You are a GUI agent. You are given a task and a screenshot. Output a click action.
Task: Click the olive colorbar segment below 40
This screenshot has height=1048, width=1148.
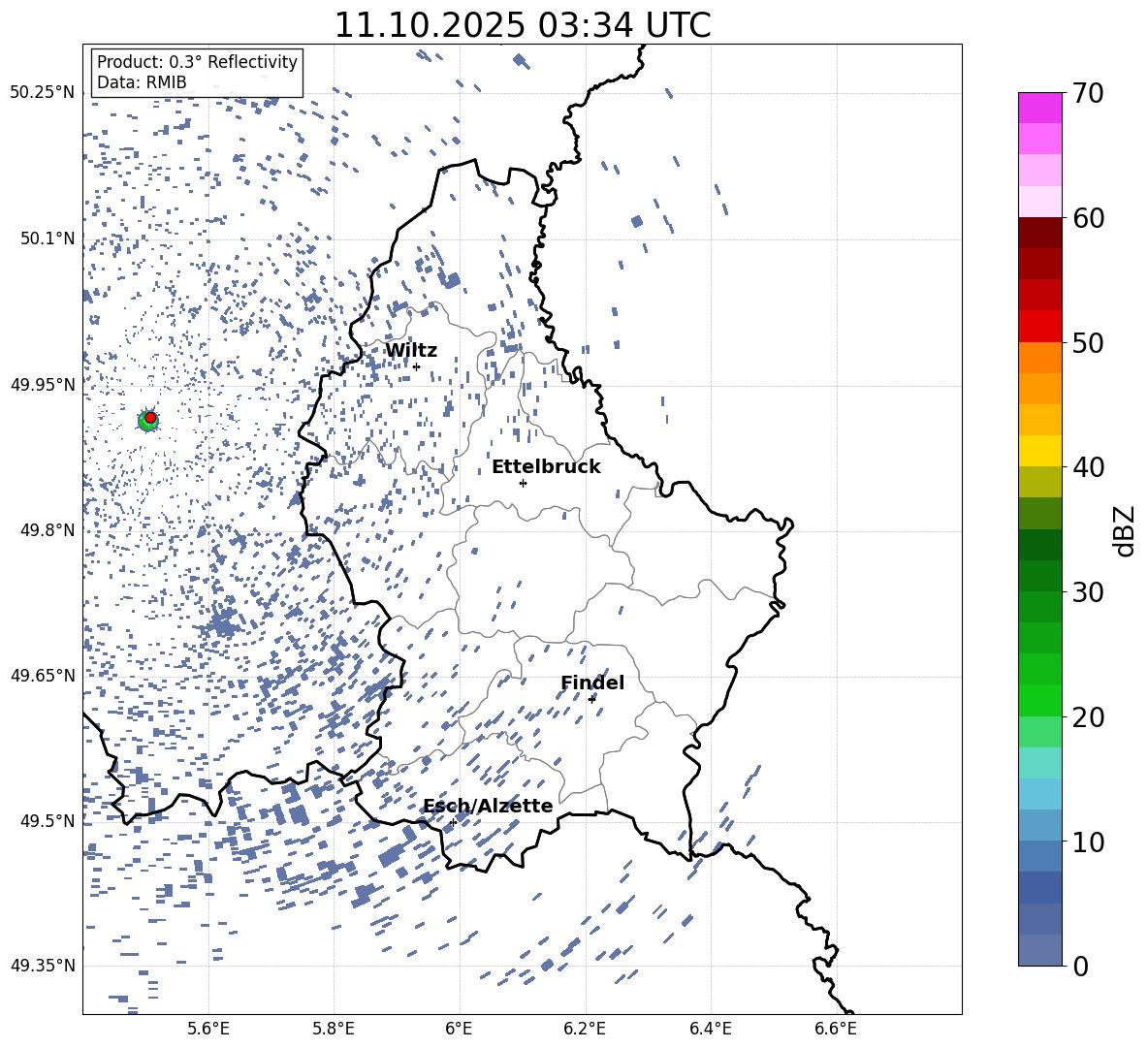(x=1039, y=482)
